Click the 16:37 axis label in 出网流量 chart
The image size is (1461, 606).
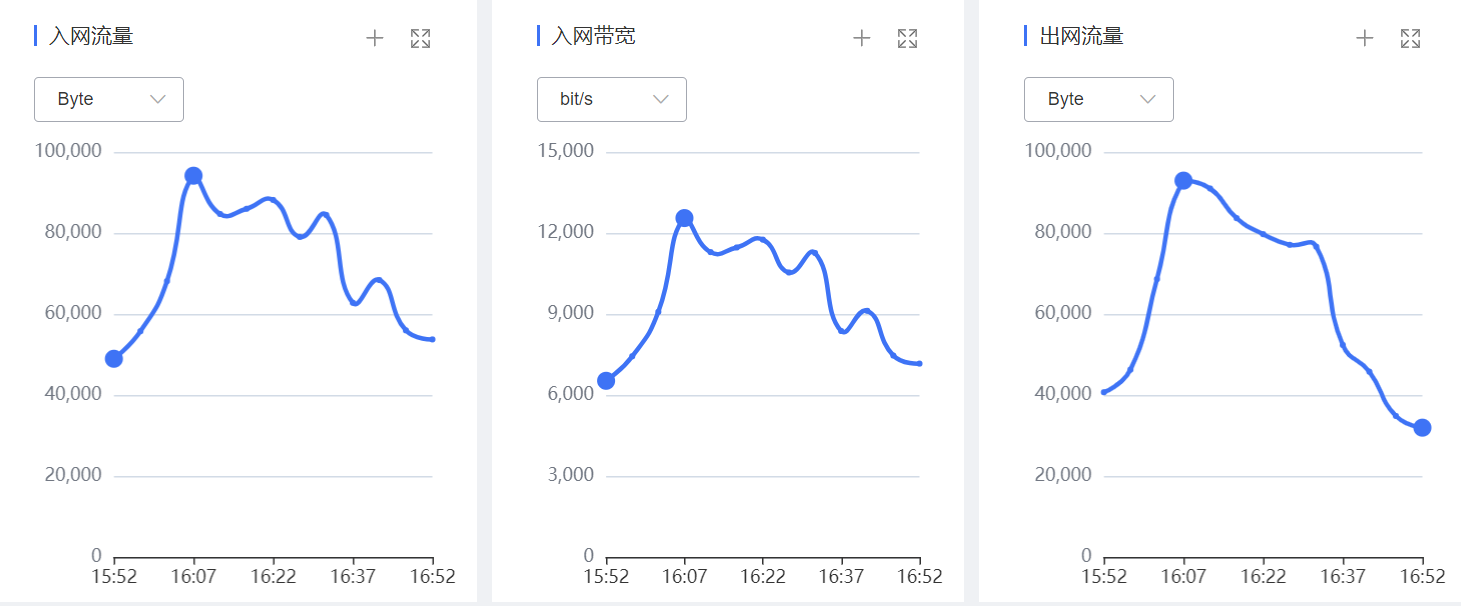(x=1342, y=577)
